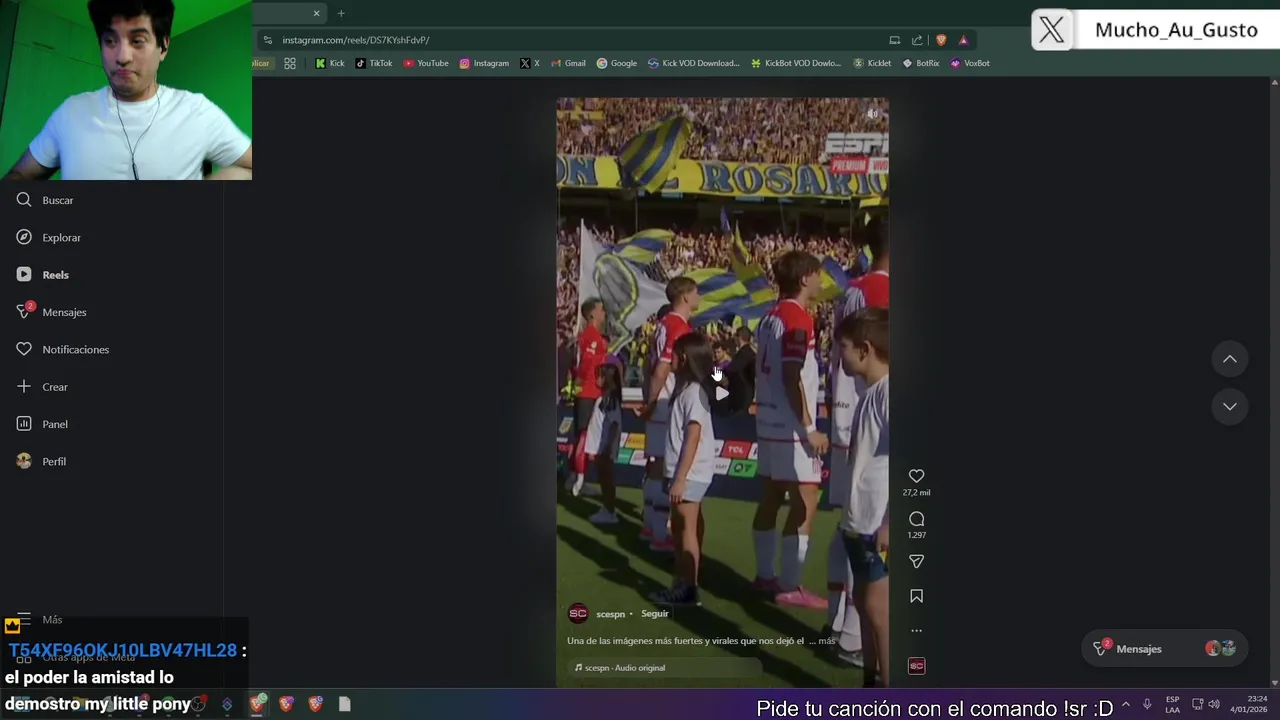Click the microphone icon in system tray
1280x720 pixels.
click(x=1147, y=704)
